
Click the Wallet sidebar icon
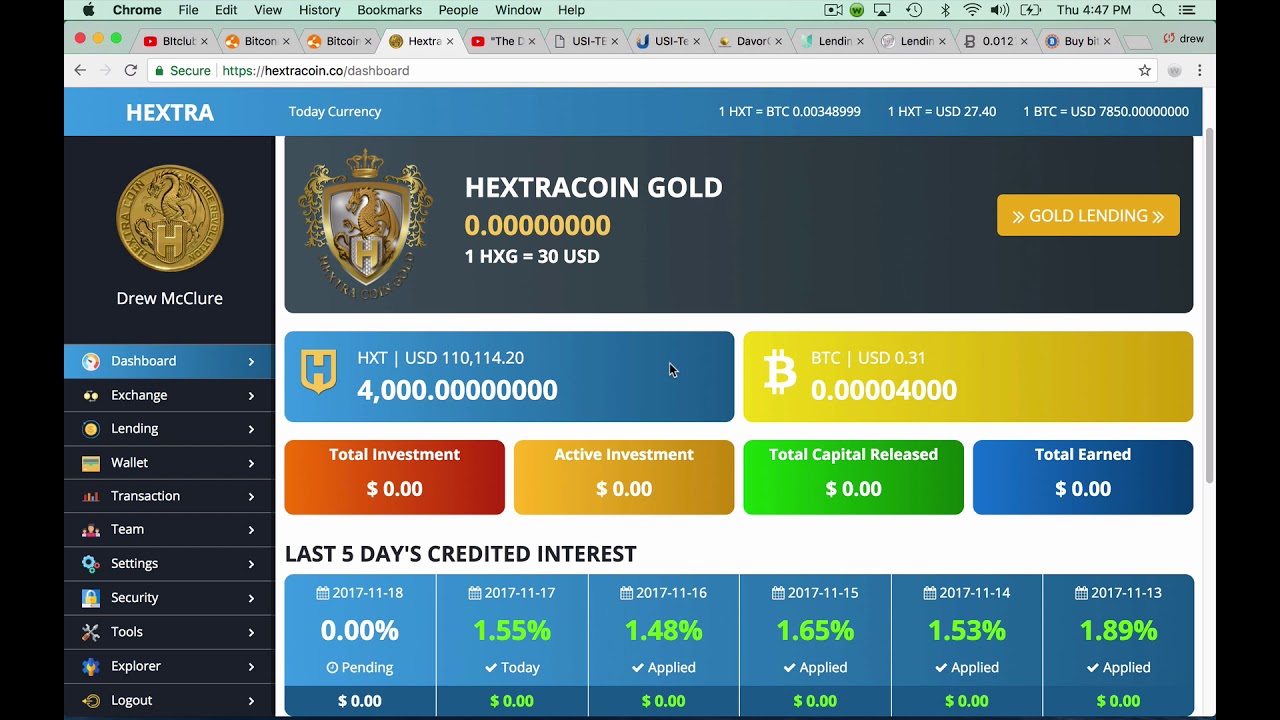coord(91,463)
